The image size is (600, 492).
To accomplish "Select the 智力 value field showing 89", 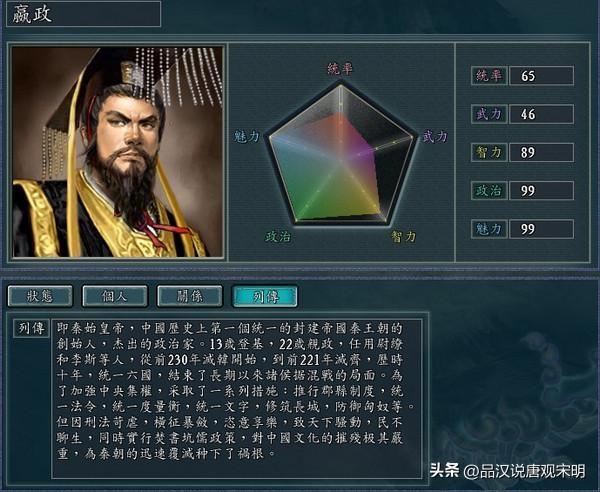I will tap(541, 152).
